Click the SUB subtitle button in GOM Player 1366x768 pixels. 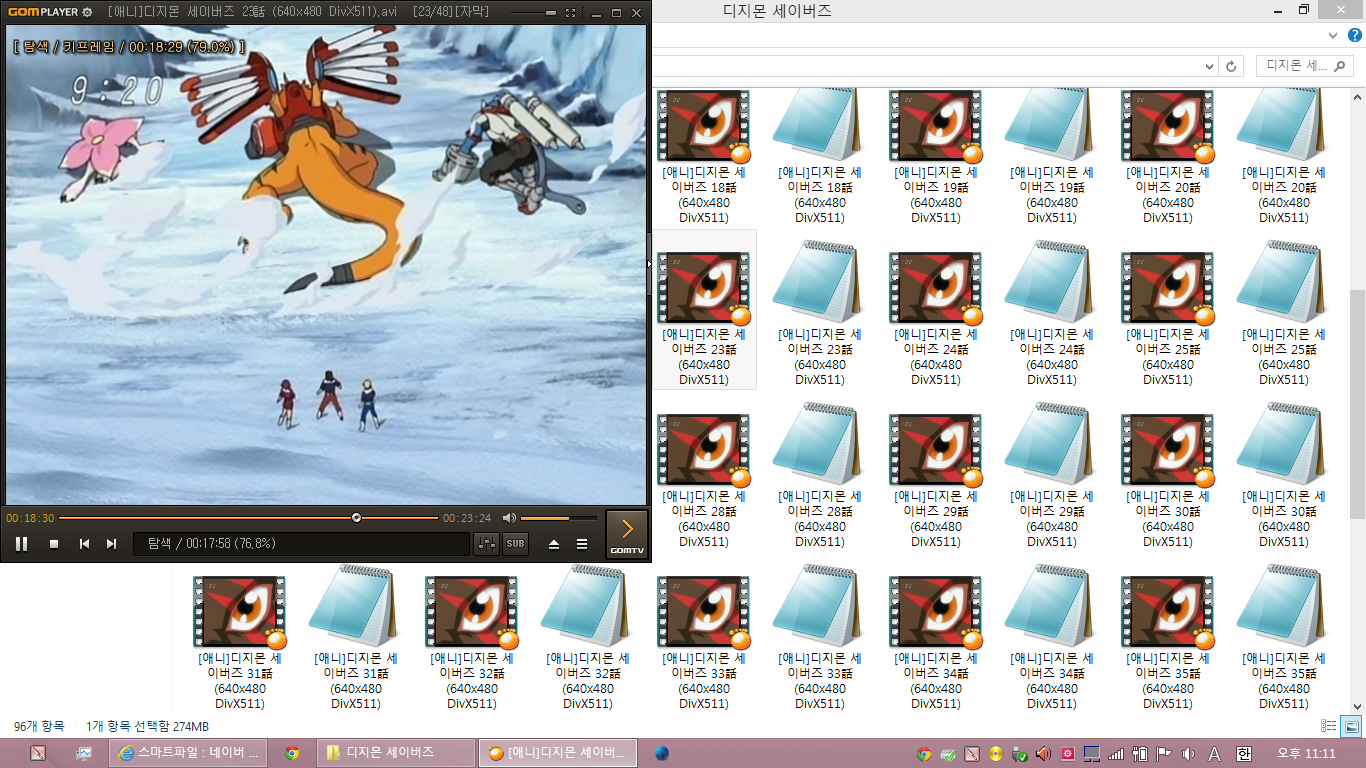click(x=515, y=544)
